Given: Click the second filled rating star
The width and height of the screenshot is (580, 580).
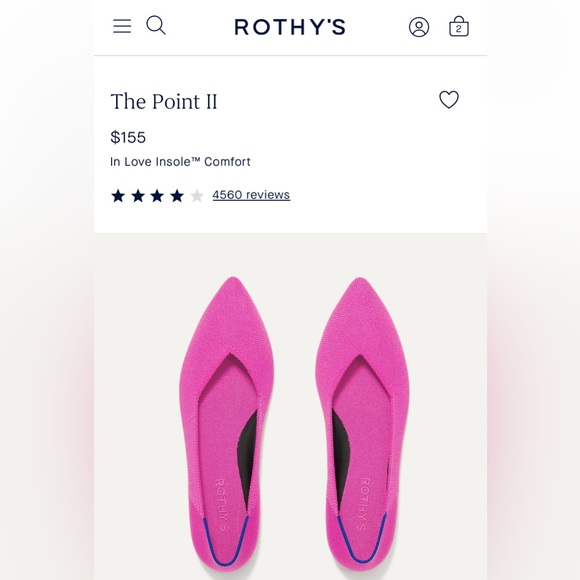Looking at the screenshot, I should point(138,196).
